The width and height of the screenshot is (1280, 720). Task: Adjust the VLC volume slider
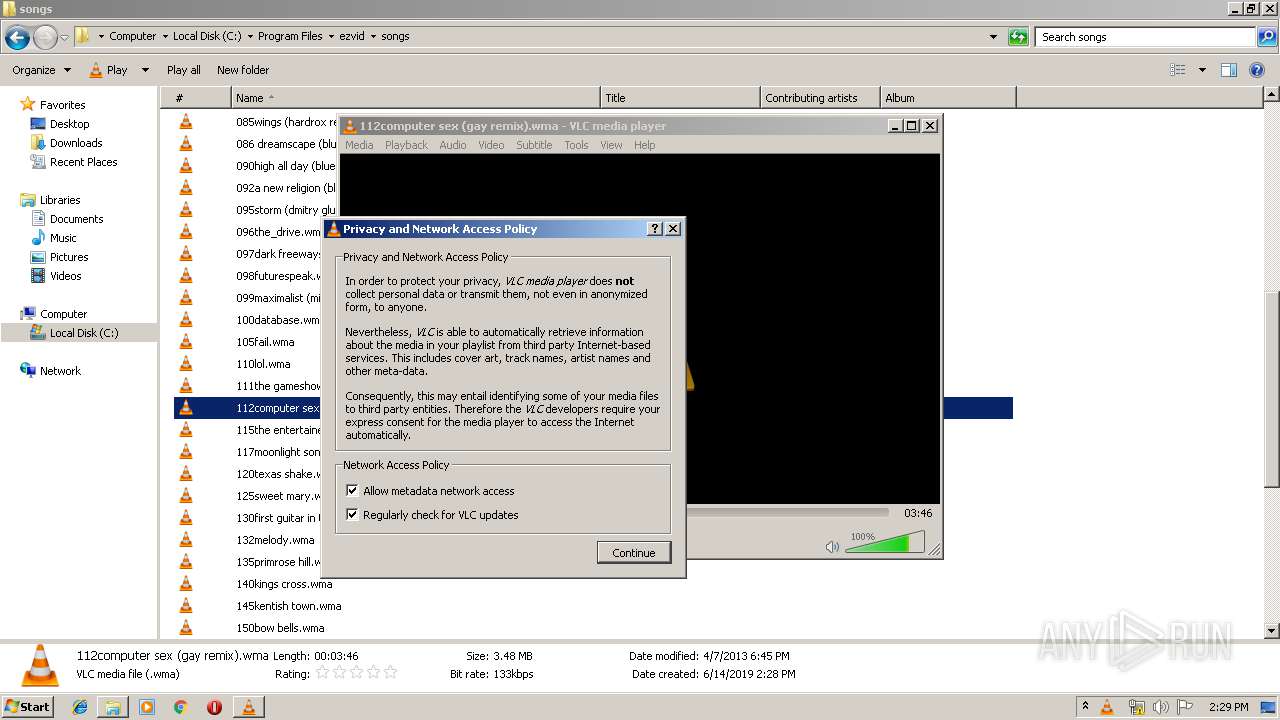[x=885, y=544]
